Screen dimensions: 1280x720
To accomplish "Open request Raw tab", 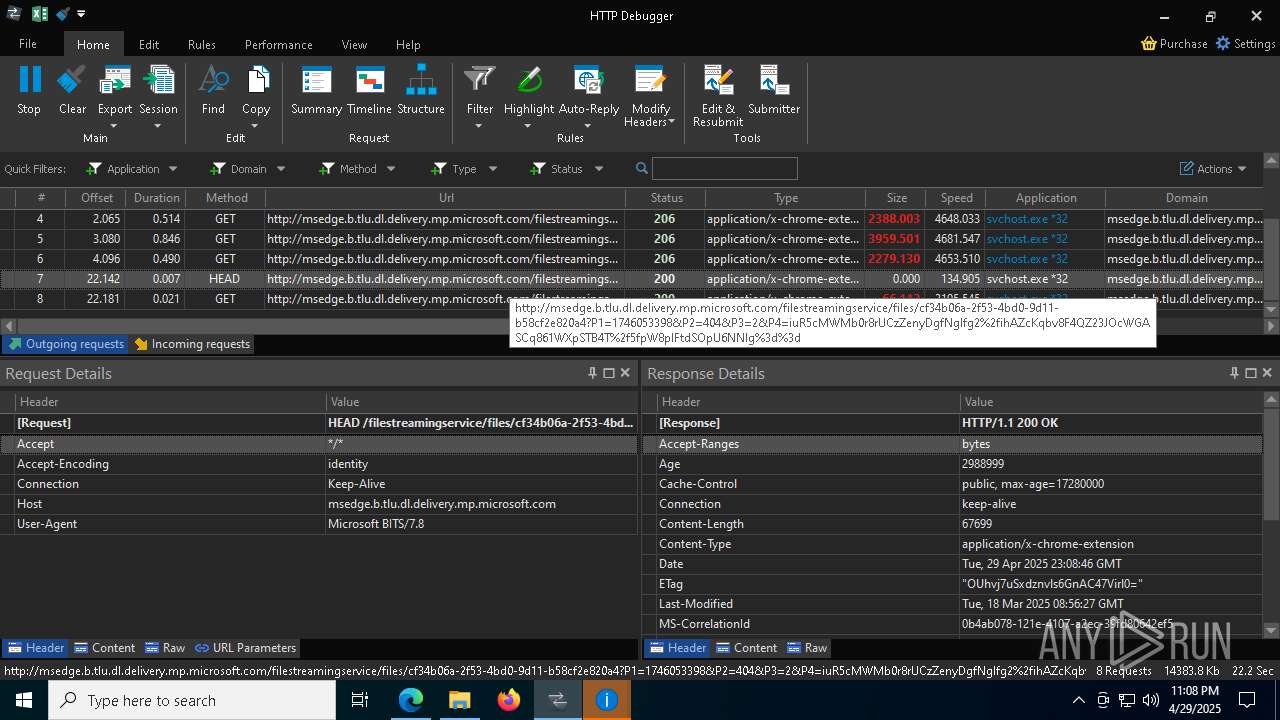I will click(x=165, y=648).
